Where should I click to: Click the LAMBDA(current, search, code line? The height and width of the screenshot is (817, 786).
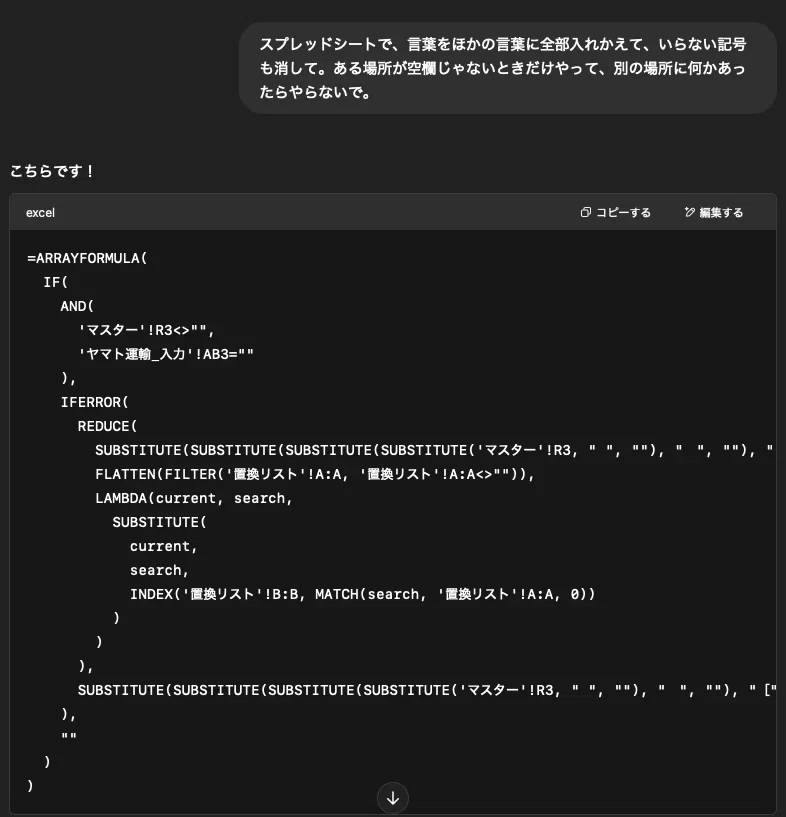[x=193, y=498]
